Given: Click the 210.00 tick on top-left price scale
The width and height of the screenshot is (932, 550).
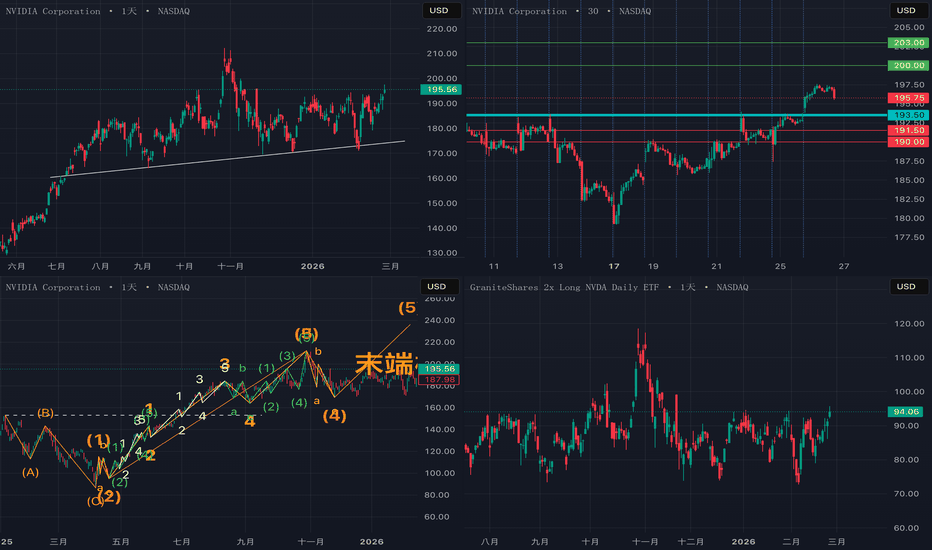Looking at the screenshot, I should pos(442,54).
